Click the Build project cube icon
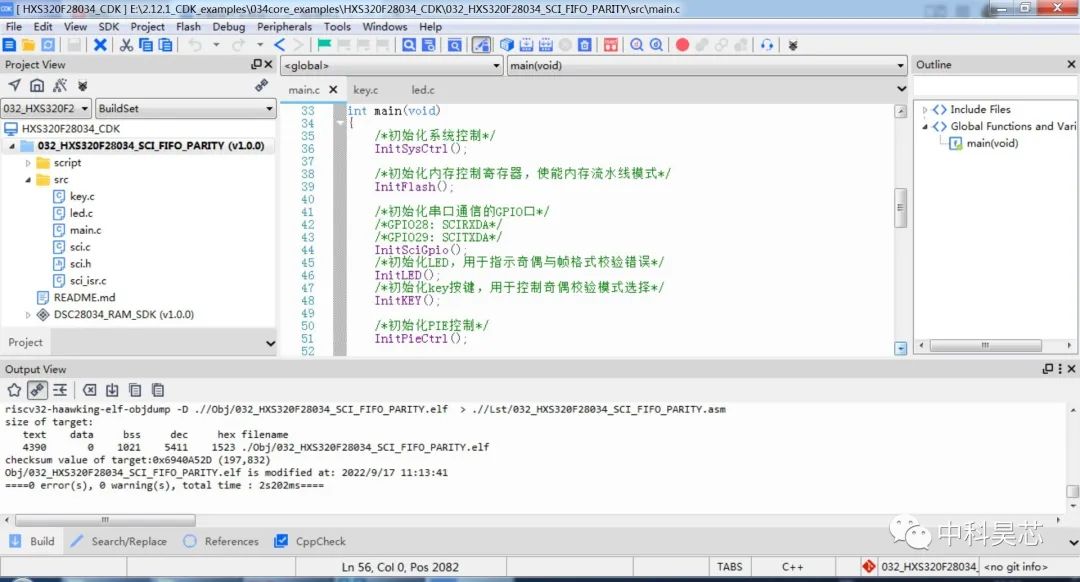Image resolution: width=1080 pixels, height=582 pixels. tap(507, 45)
